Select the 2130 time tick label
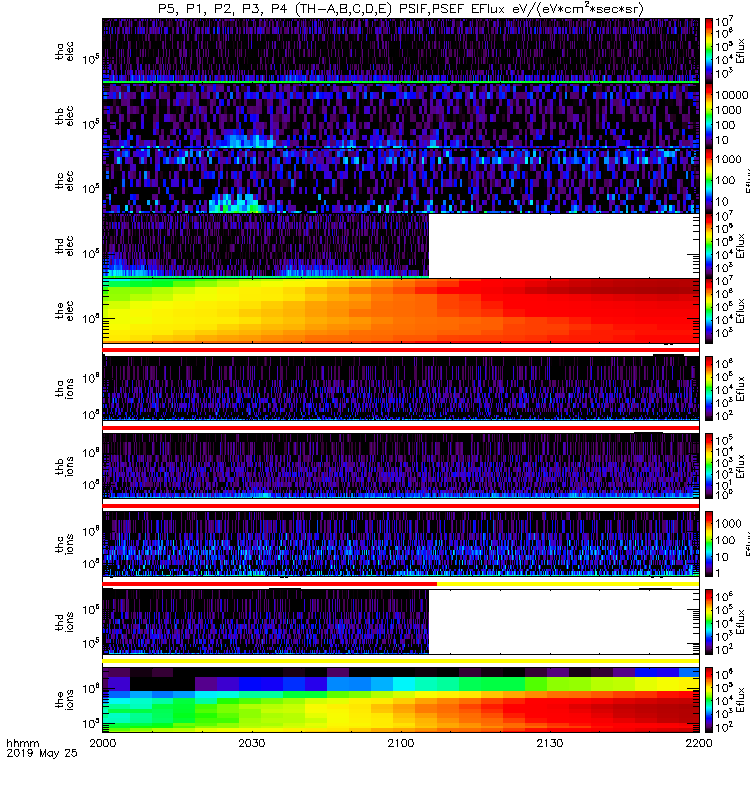The width and height of the screenshot is (750, 800). click(549, 743)
